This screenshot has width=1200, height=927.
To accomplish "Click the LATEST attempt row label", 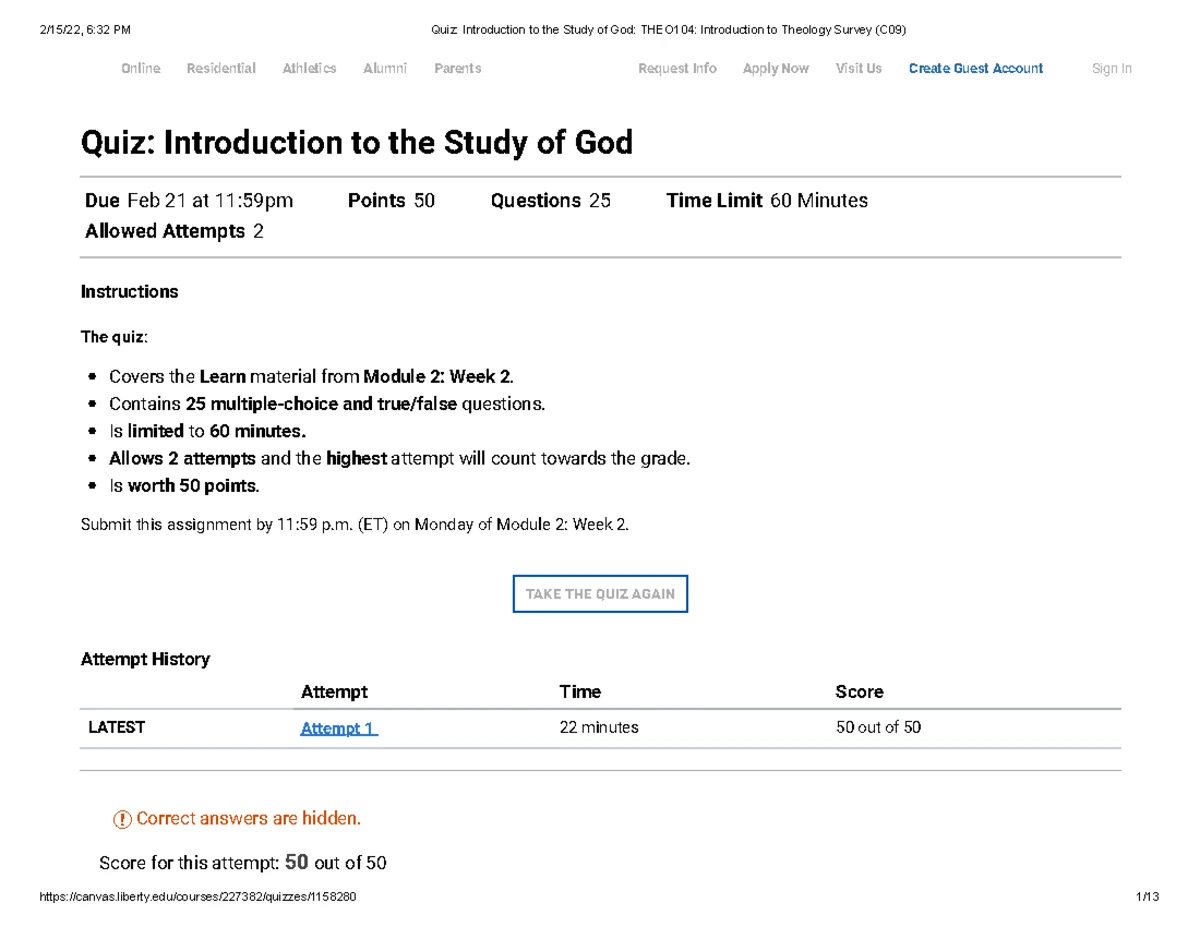I will click(x=116, y=728).
